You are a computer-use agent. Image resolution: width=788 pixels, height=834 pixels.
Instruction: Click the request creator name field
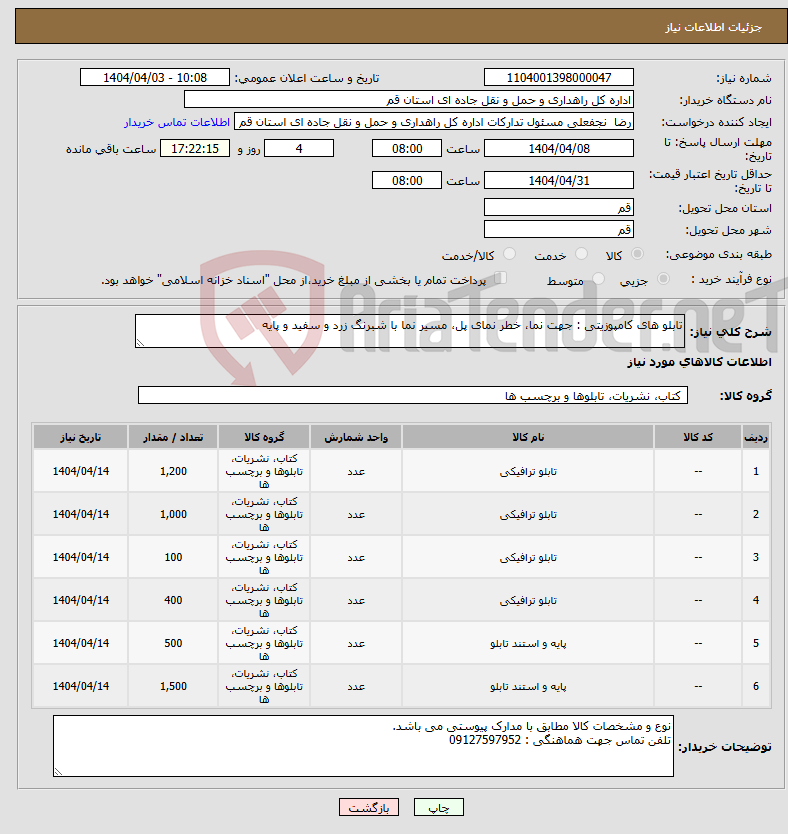[x=434, y=122]
